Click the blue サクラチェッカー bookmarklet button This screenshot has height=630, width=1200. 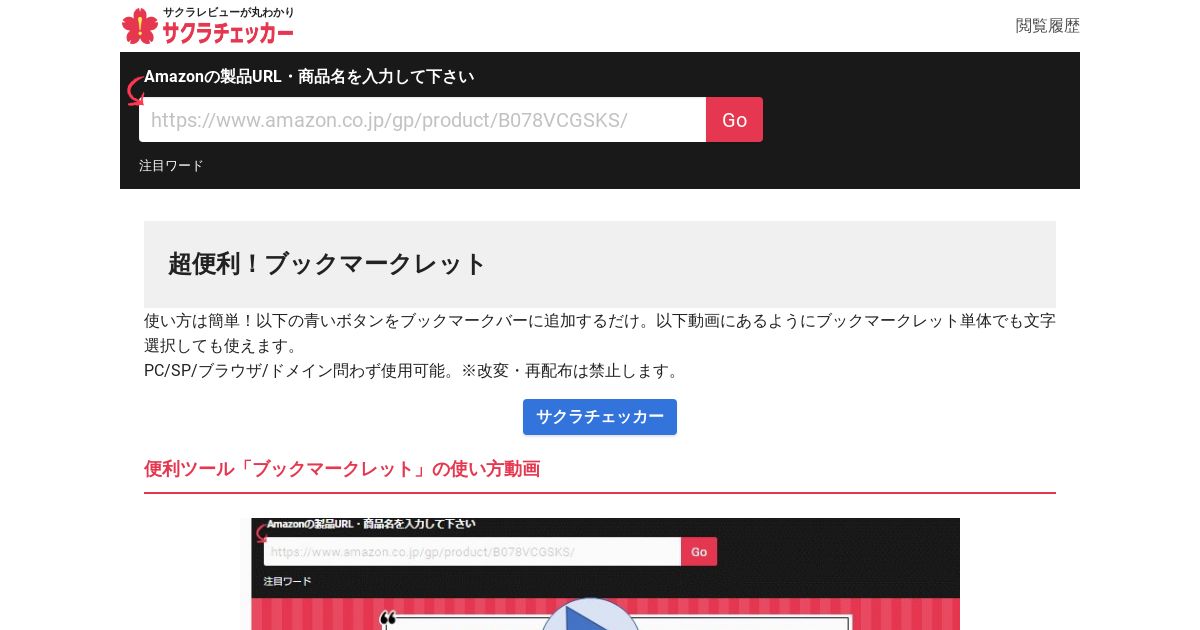click(x=600, y=417)
